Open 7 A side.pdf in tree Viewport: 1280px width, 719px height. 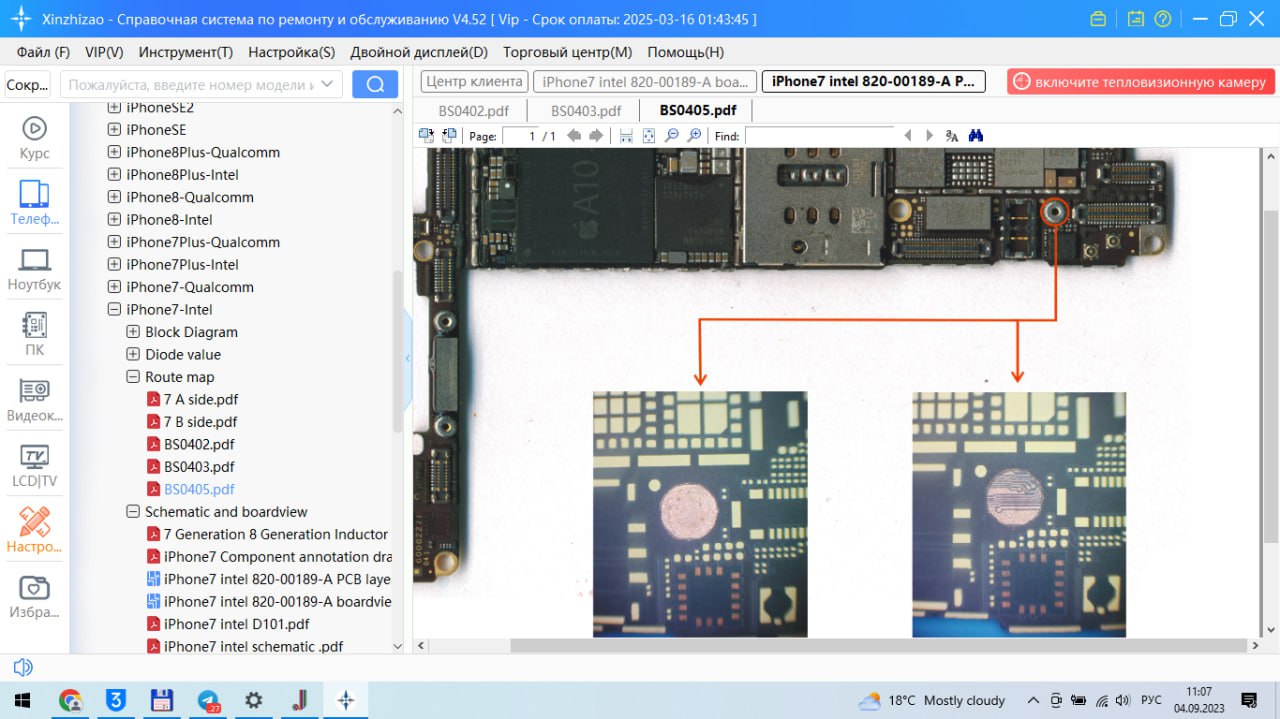[201, 399]
